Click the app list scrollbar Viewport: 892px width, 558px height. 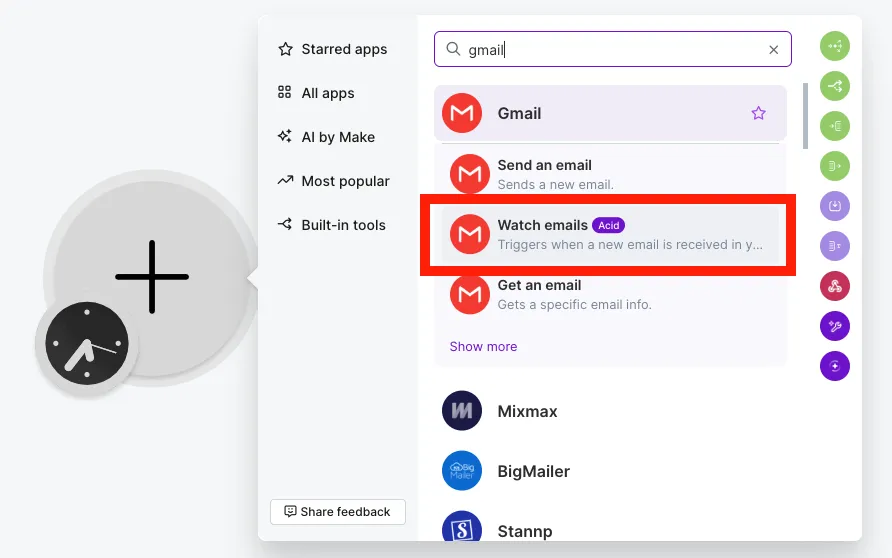805,116
